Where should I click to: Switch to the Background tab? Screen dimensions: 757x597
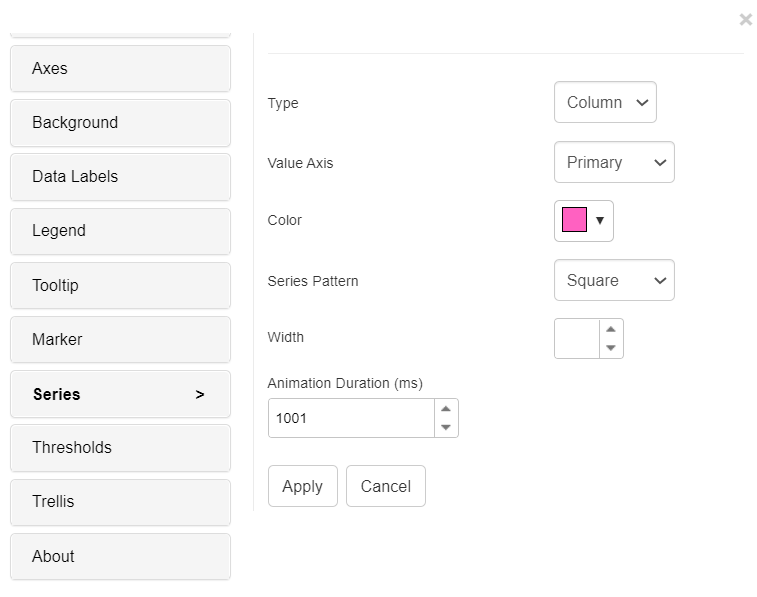click(x=120, y=123)
